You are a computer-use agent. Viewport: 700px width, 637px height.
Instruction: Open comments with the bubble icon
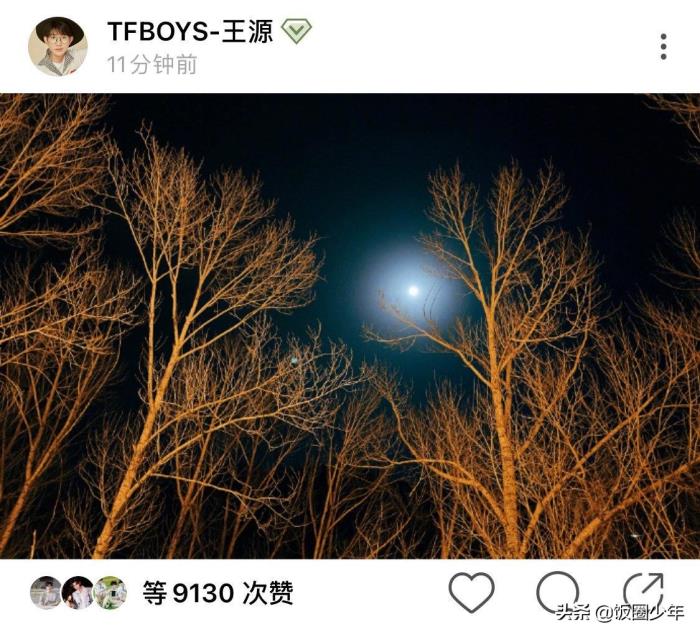coord(558,592)
